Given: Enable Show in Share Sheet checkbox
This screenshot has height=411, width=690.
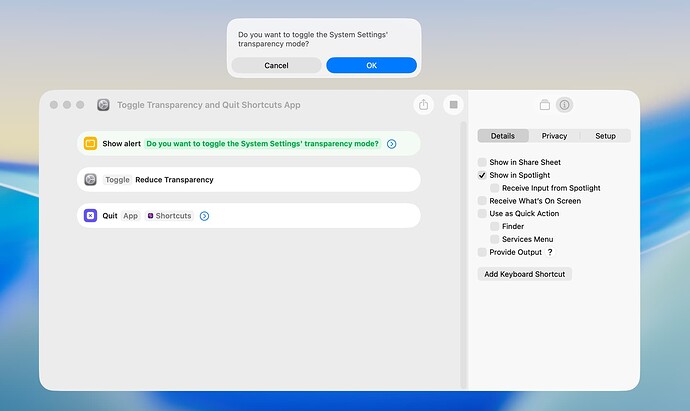Looking at the screenshot, I should click(x=482, y=162).
